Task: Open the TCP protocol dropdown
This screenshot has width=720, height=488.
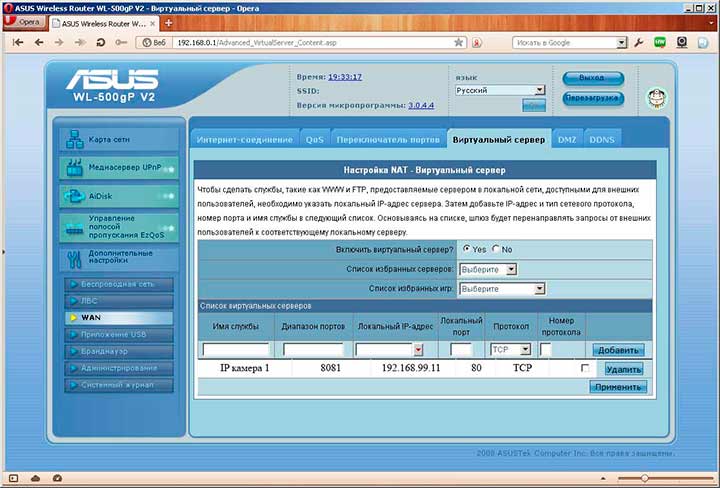Action: [510, 350]
